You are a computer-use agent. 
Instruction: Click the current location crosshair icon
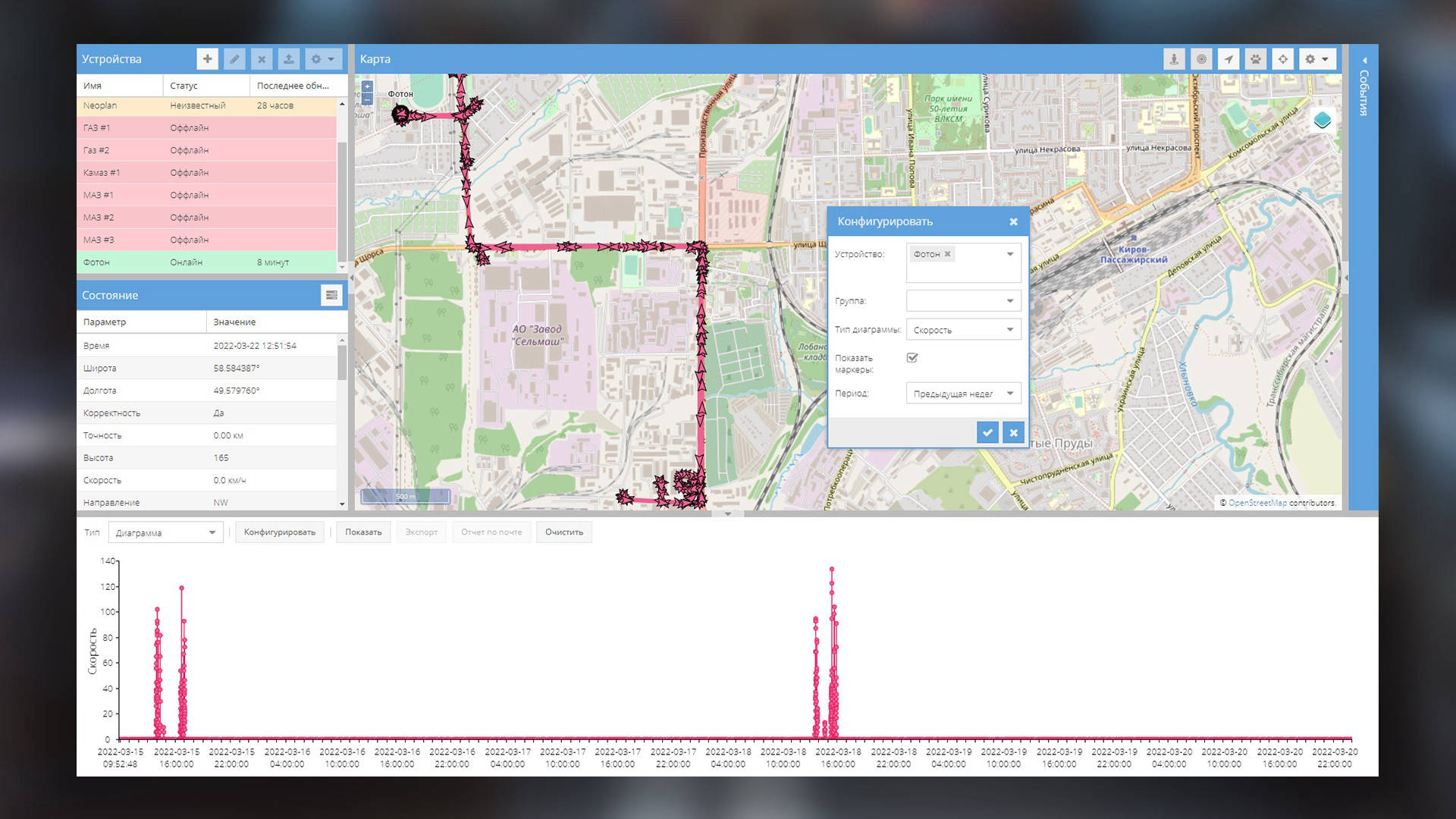coord(1282,59)
